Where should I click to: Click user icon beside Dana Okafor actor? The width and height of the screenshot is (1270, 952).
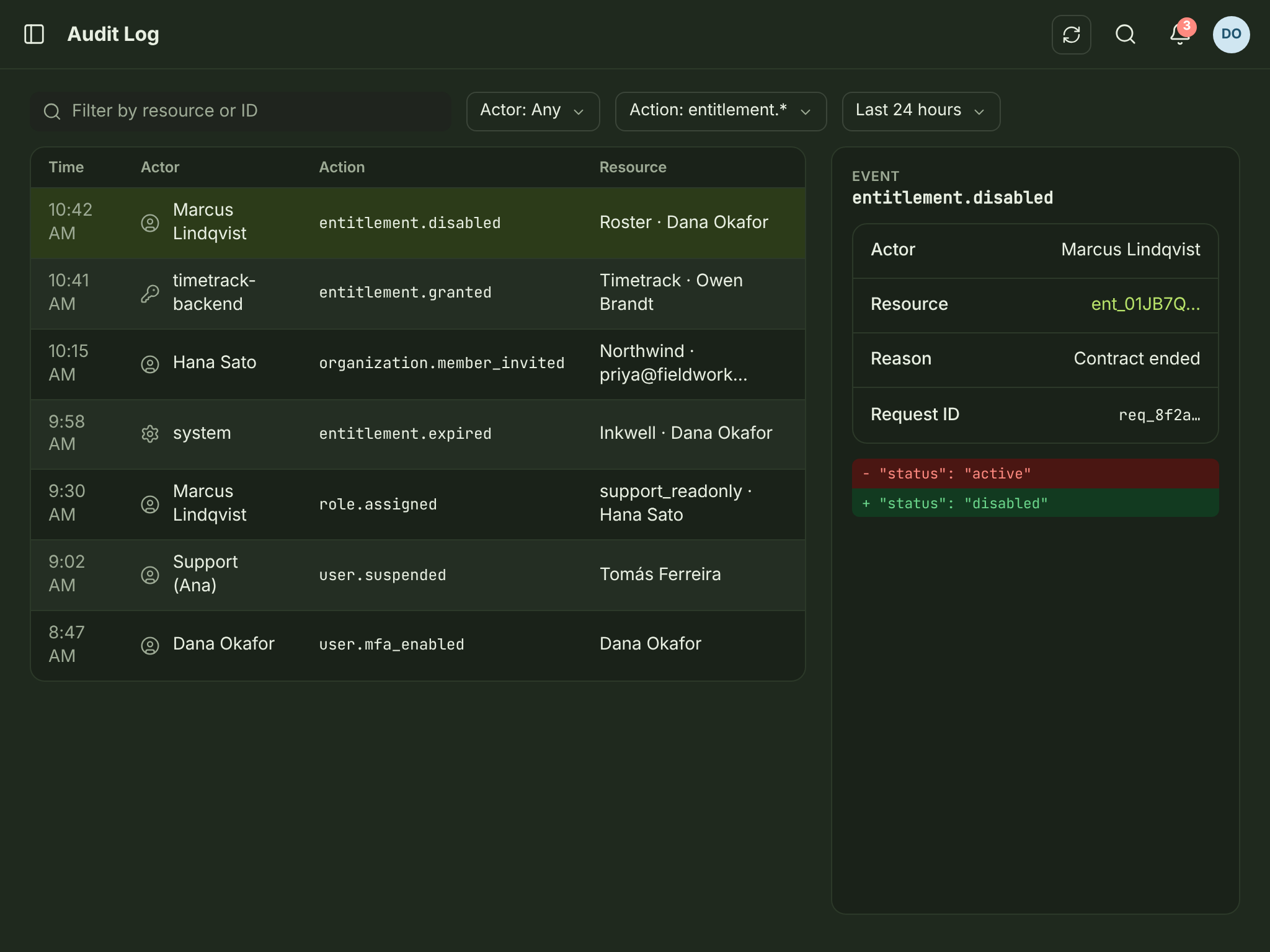pyautogui.click(x=150, y=645)
